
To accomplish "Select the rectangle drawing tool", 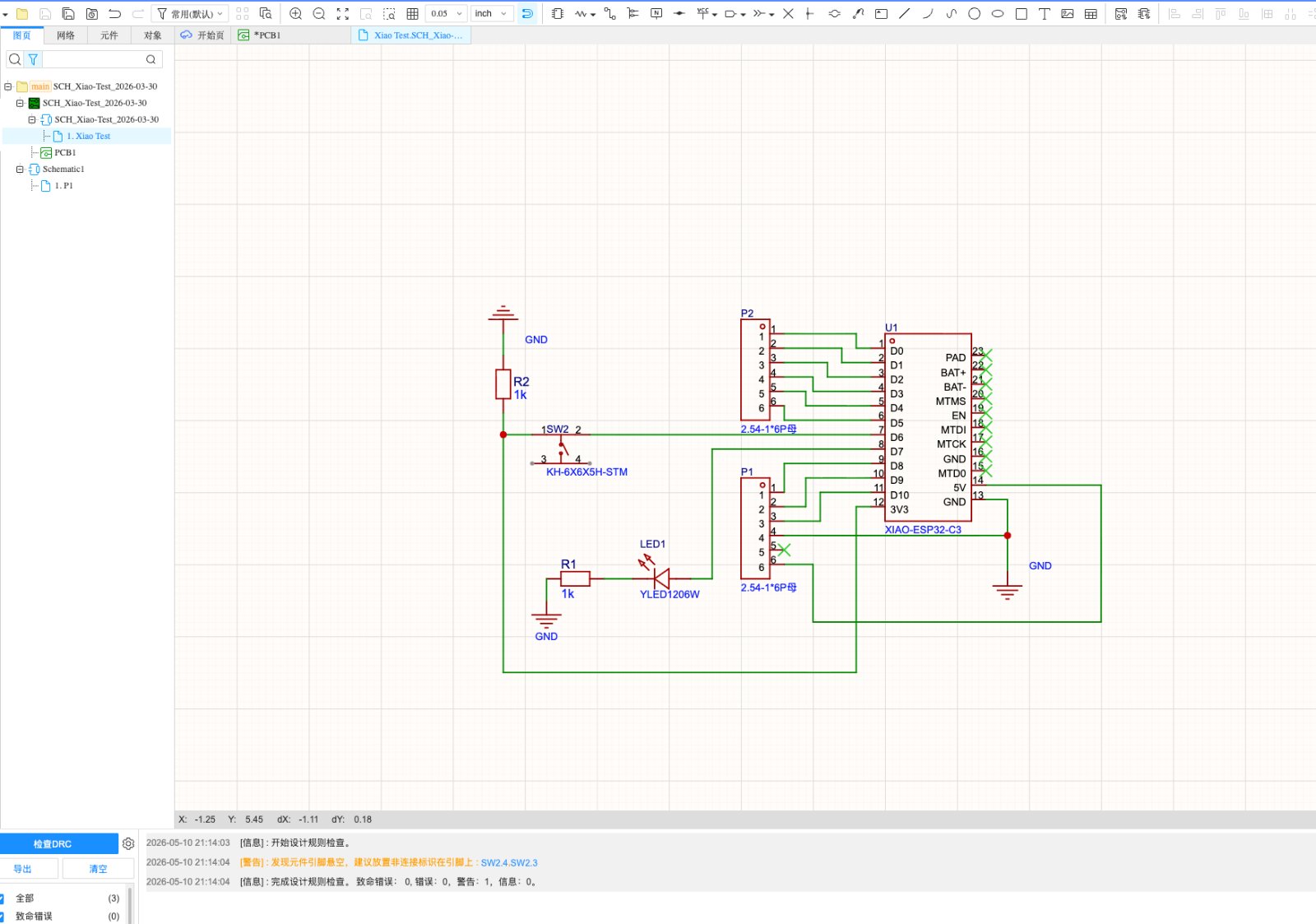I will click(x=1021, y=14).
